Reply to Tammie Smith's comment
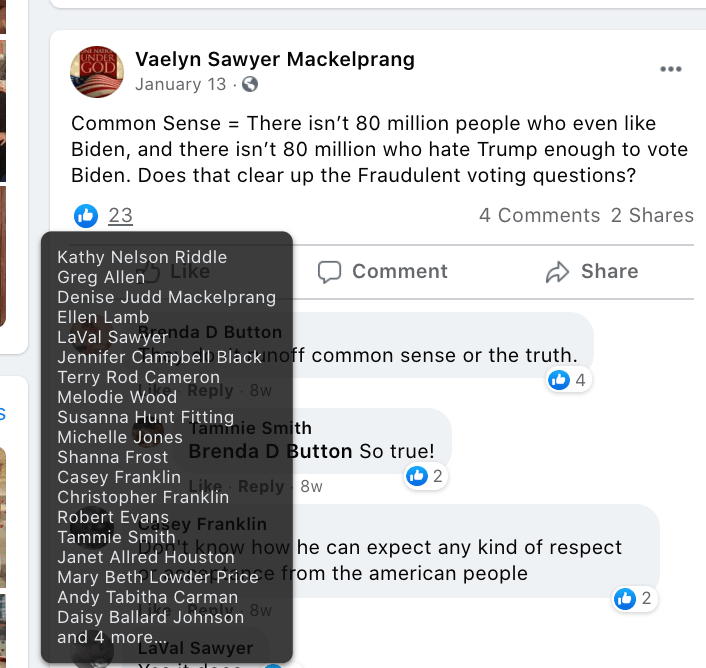The image size is (706, 668). (261, 486)
